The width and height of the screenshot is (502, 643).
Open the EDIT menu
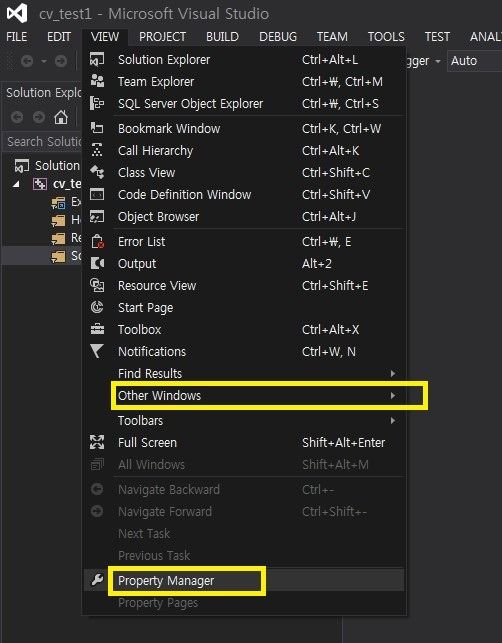(59, 37)
